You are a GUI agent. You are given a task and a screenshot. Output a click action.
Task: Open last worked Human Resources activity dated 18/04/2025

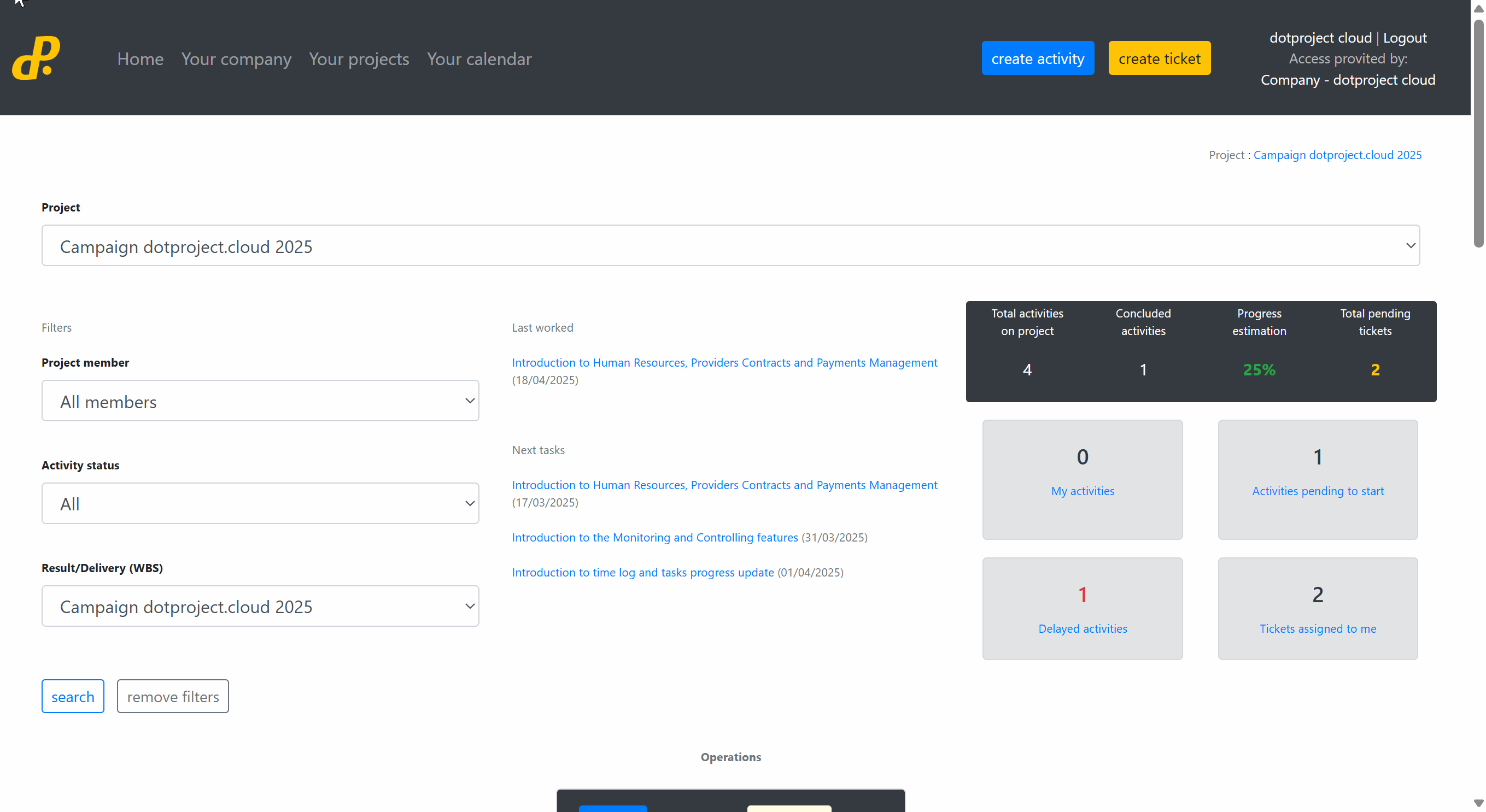(x=724, y=363)
